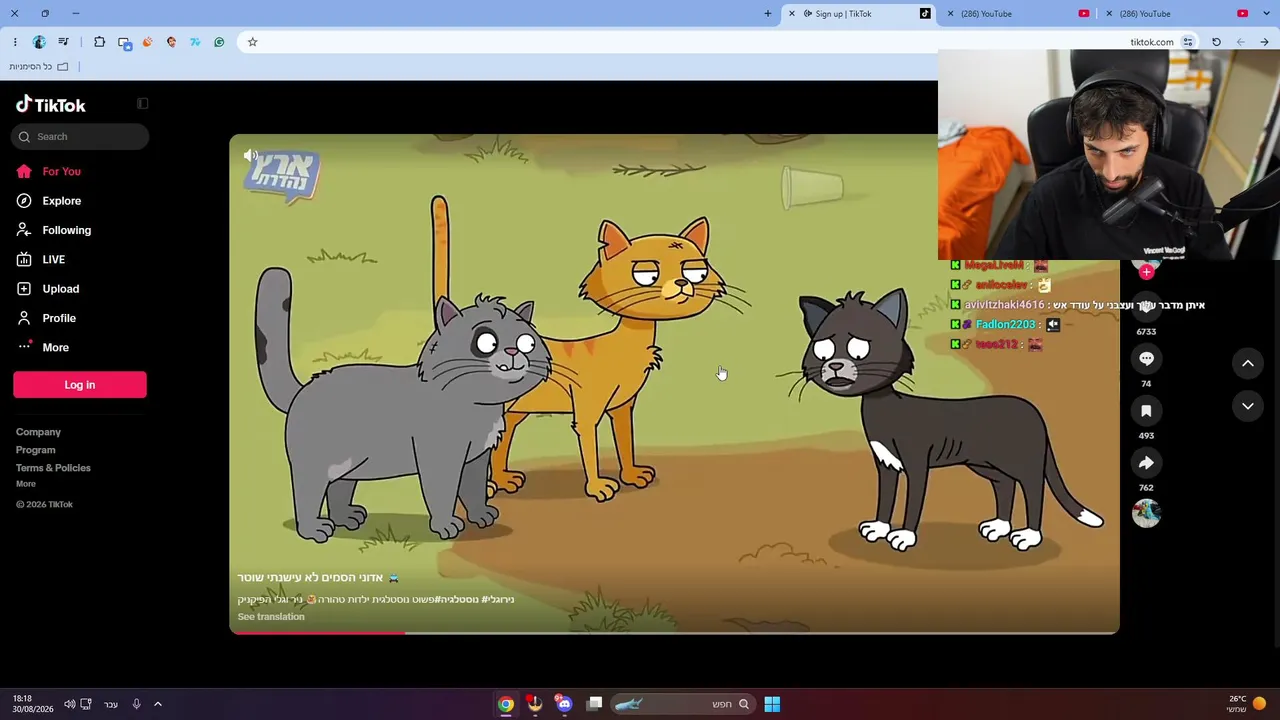
Task: Bookmark the video to Favorites
Action: (x=1146, y=411)
